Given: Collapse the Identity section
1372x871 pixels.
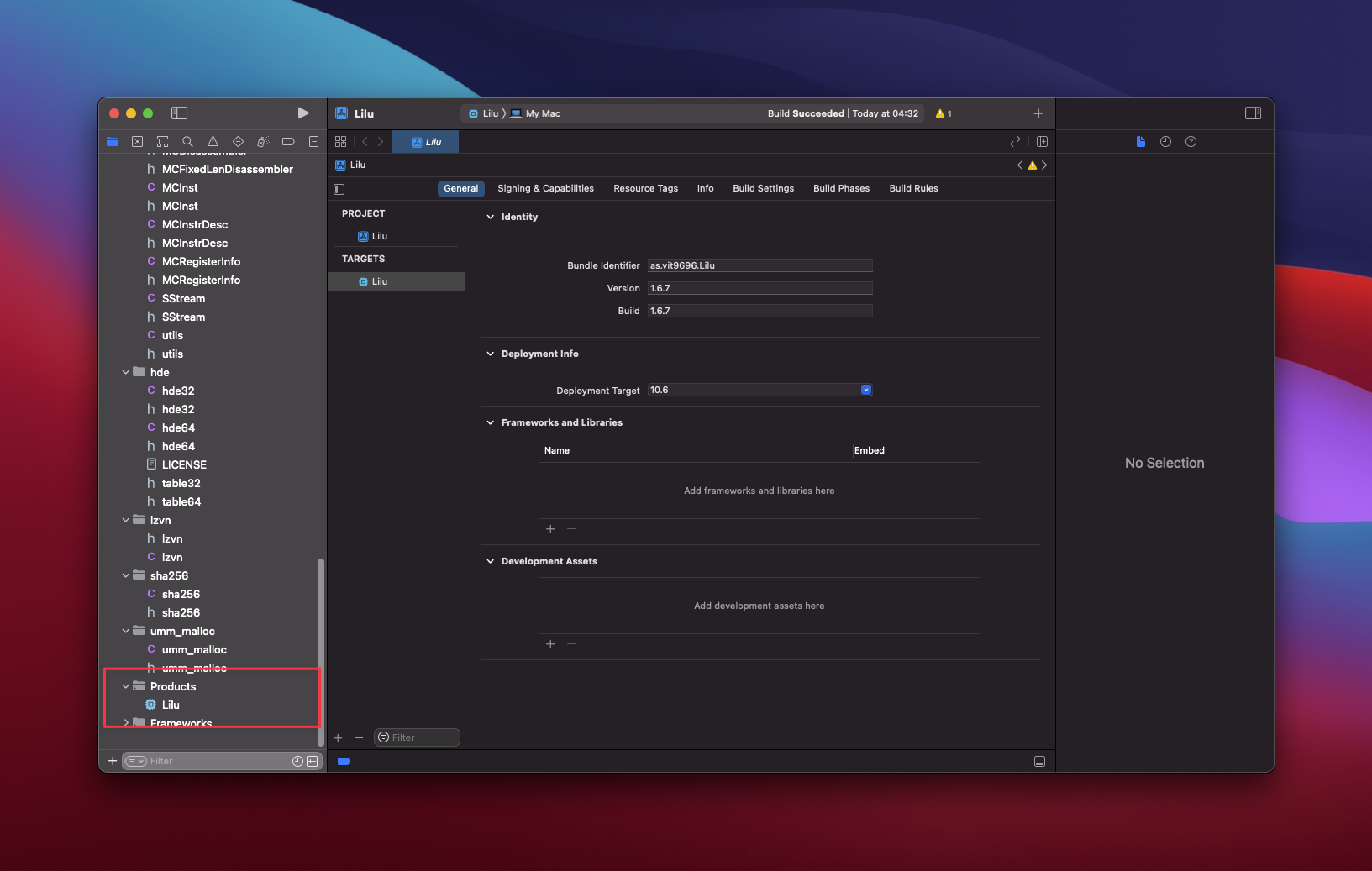Looking at the screenshot, I should pyautogui.click(x=491, y=217).
